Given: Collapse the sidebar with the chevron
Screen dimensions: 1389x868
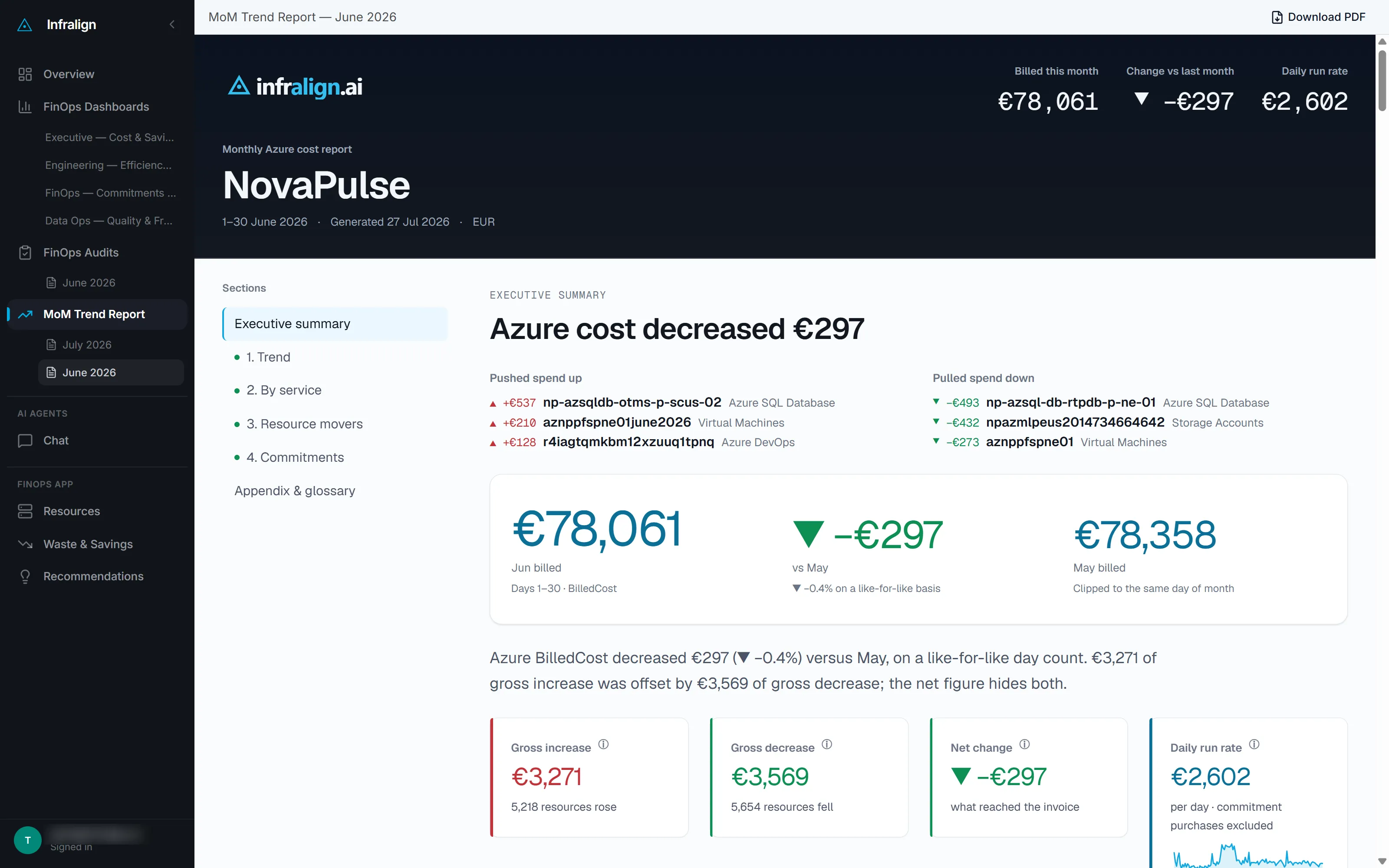Looking at the screenshot, I should click(171, 24).
